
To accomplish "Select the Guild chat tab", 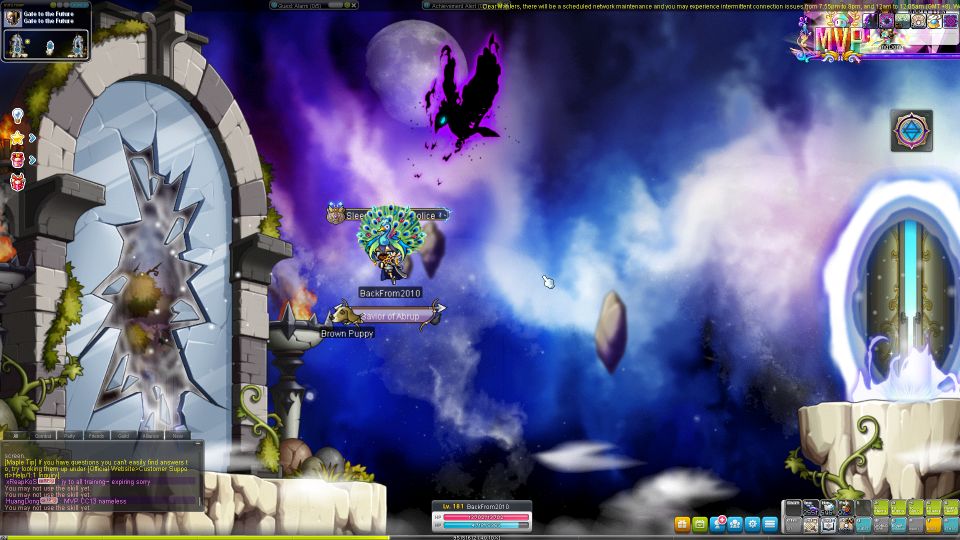I will [x=124, y=436].
